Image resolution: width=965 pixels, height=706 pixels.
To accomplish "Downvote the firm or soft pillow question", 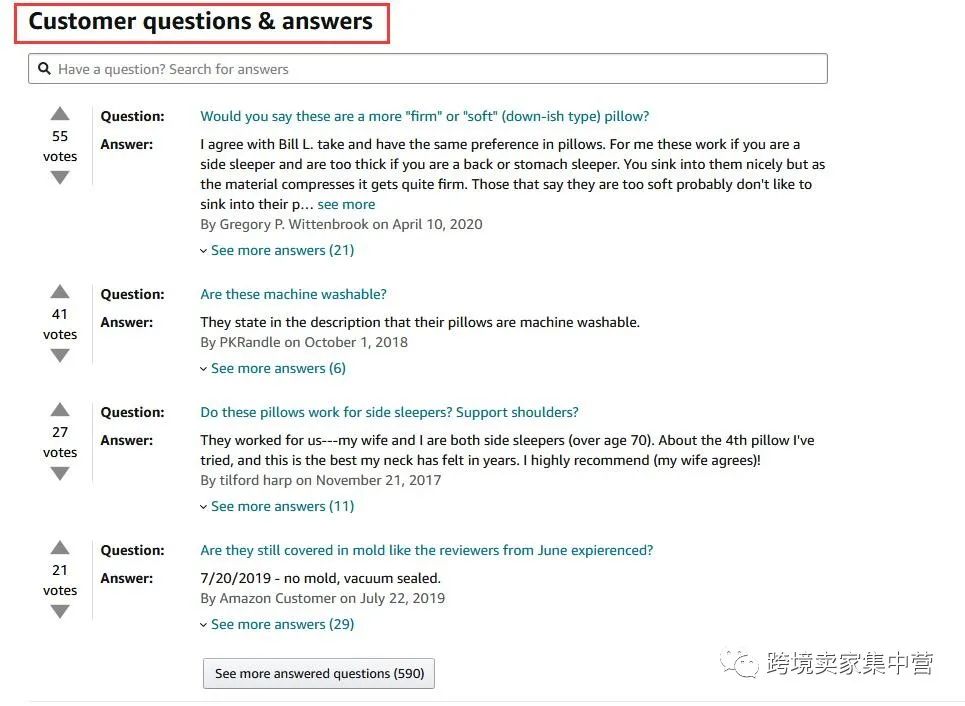I will pyautogui.click(x=59, y=176).
